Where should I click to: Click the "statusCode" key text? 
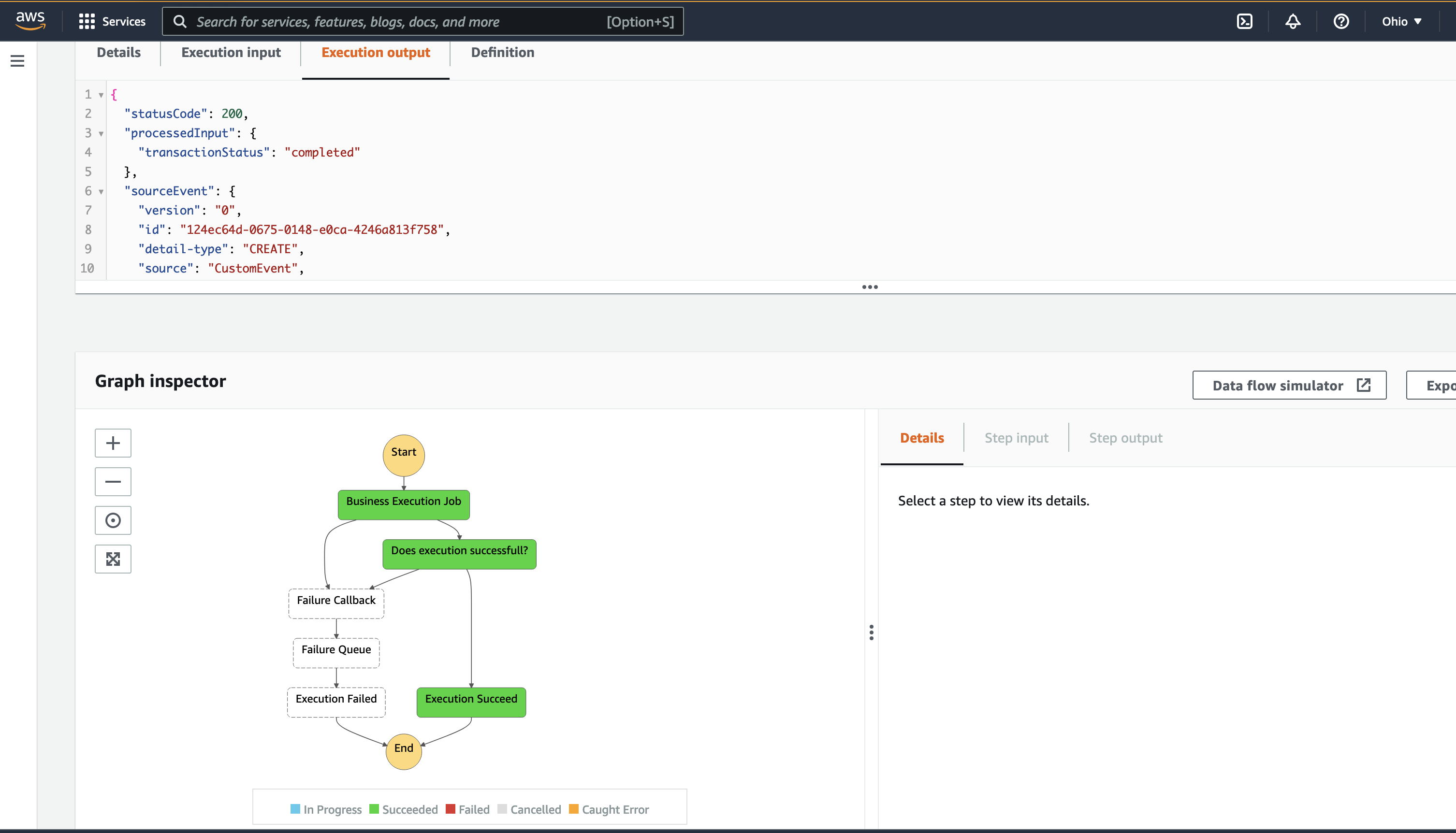[x=165, y=114]
